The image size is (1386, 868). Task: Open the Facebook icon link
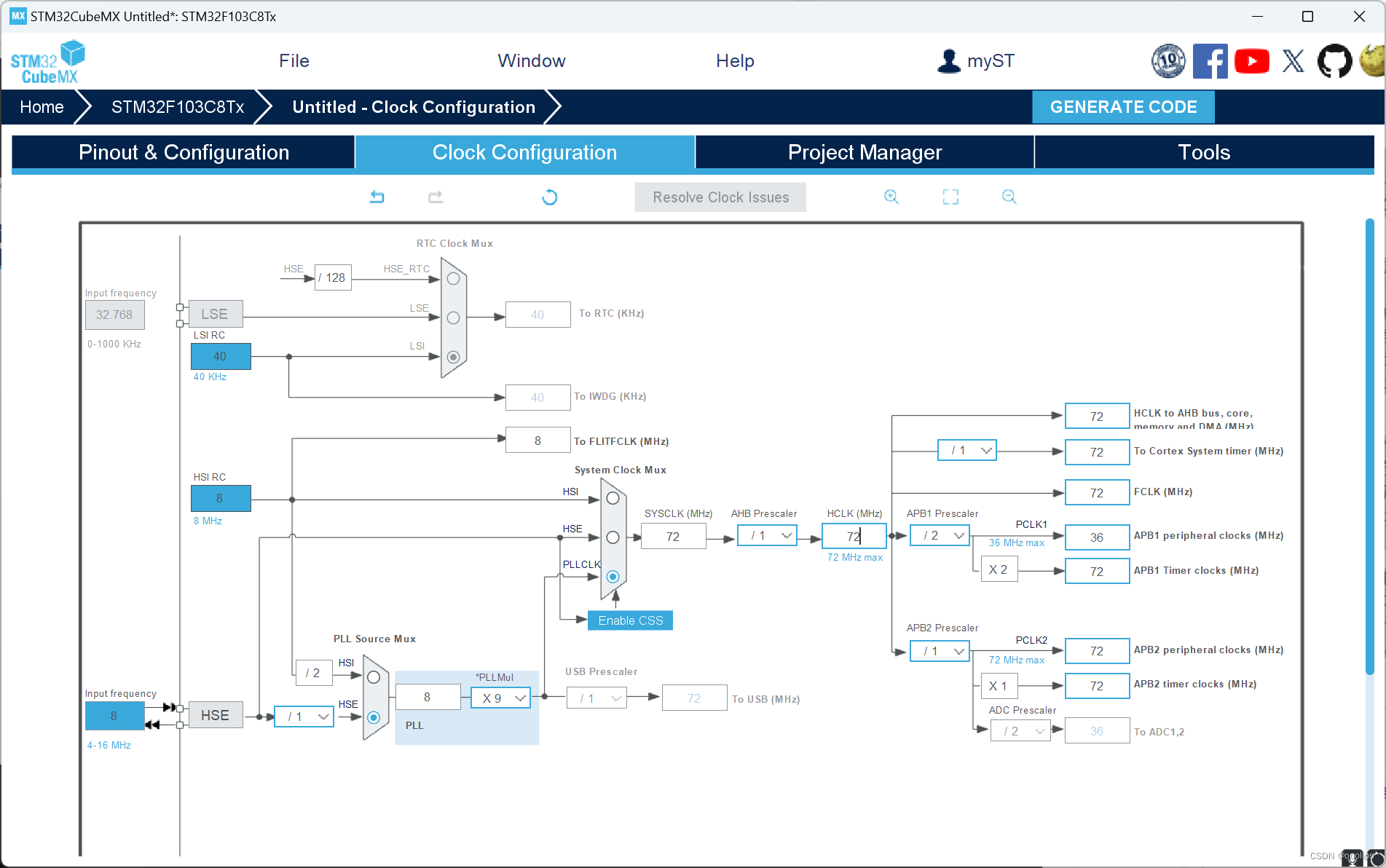pos(1210,61)
